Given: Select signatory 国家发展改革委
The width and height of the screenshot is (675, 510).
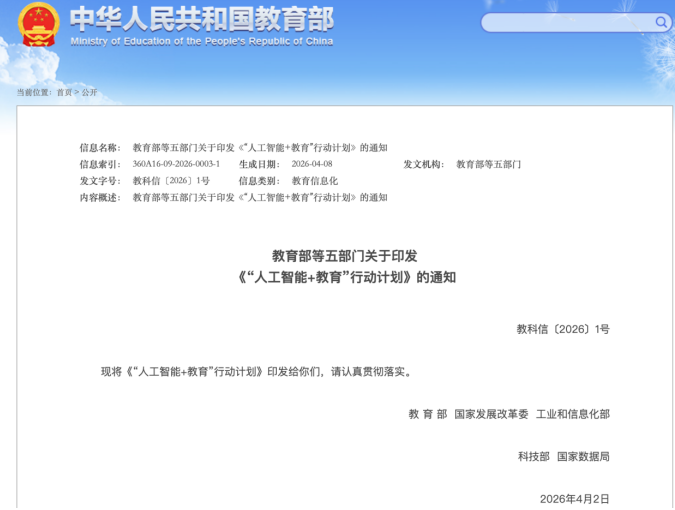Looking at the screenshot, I should tap(491, 414).
